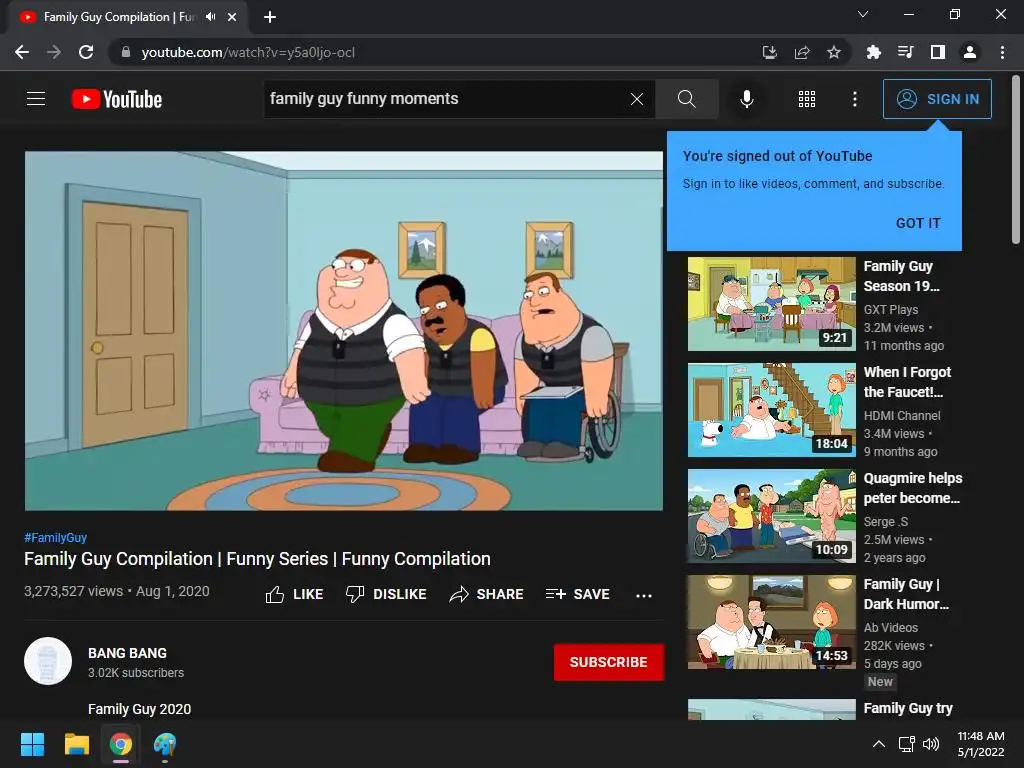
Task: Open the taskbar volume speaker icon
Action: click(x=931, y=744)
